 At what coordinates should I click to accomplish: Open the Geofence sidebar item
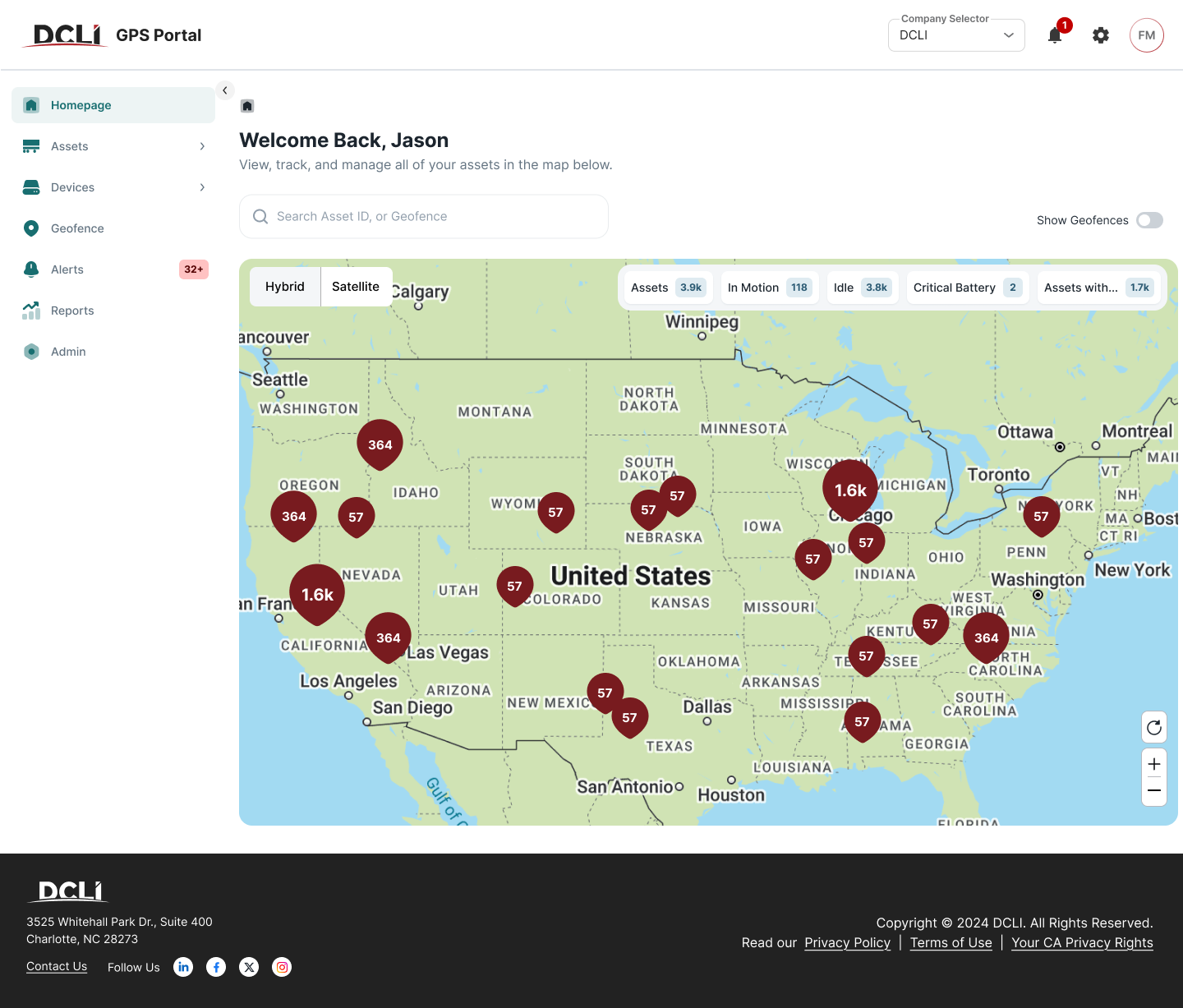113,228
